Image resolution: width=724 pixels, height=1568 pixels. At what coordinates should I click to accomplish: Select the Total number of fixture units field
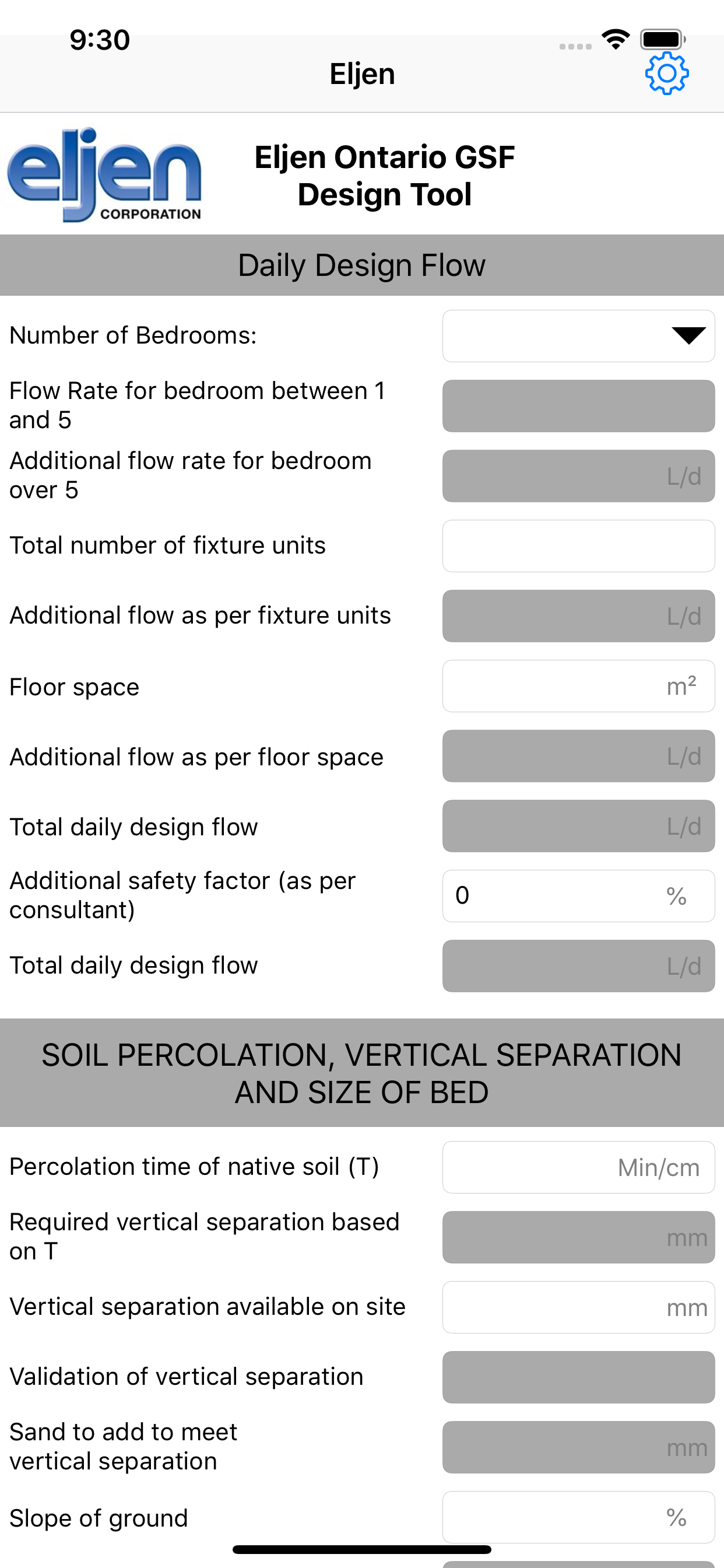tap(578, 546)
